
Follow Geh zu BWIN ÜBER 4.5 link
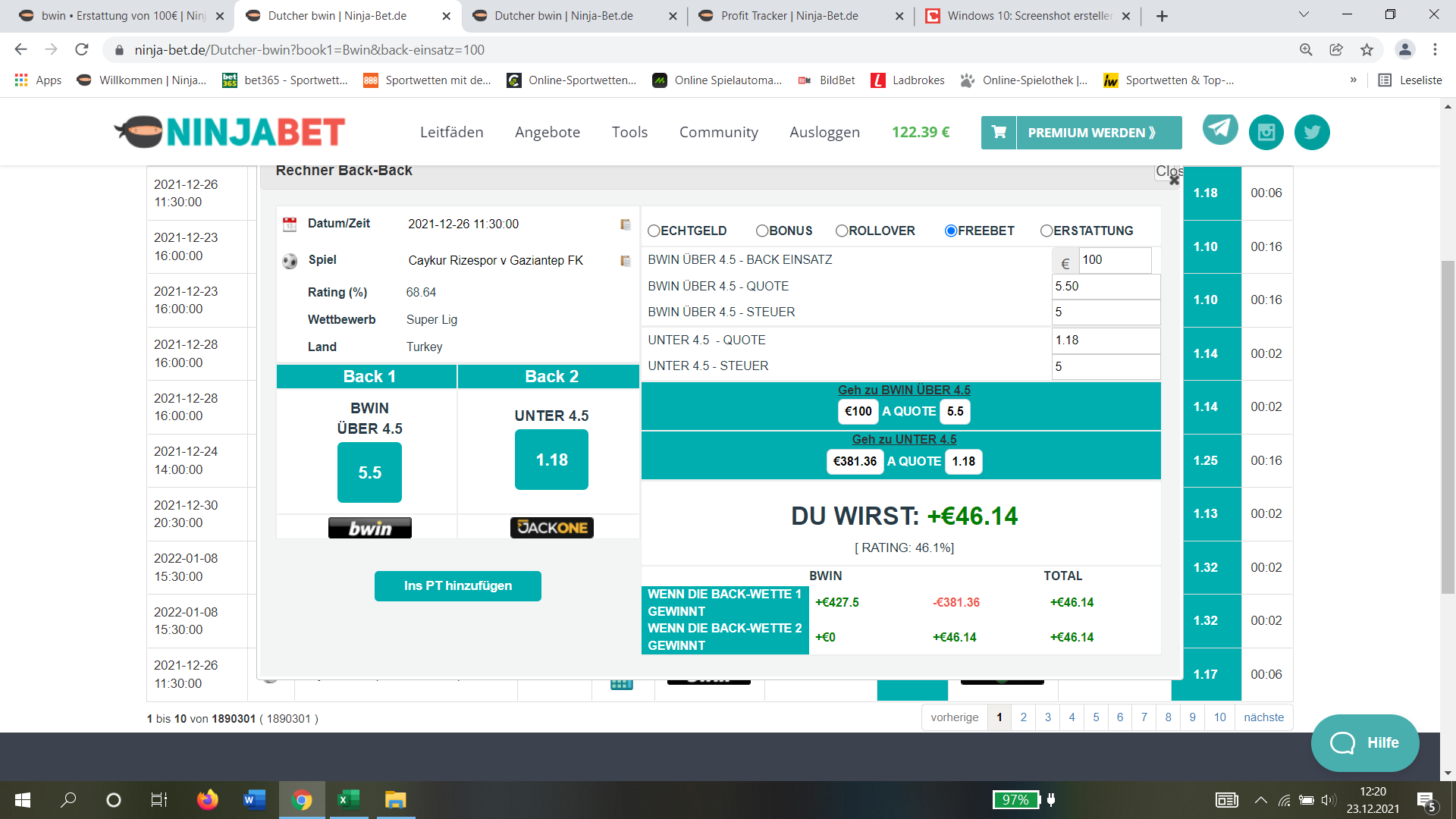(904, 390)
